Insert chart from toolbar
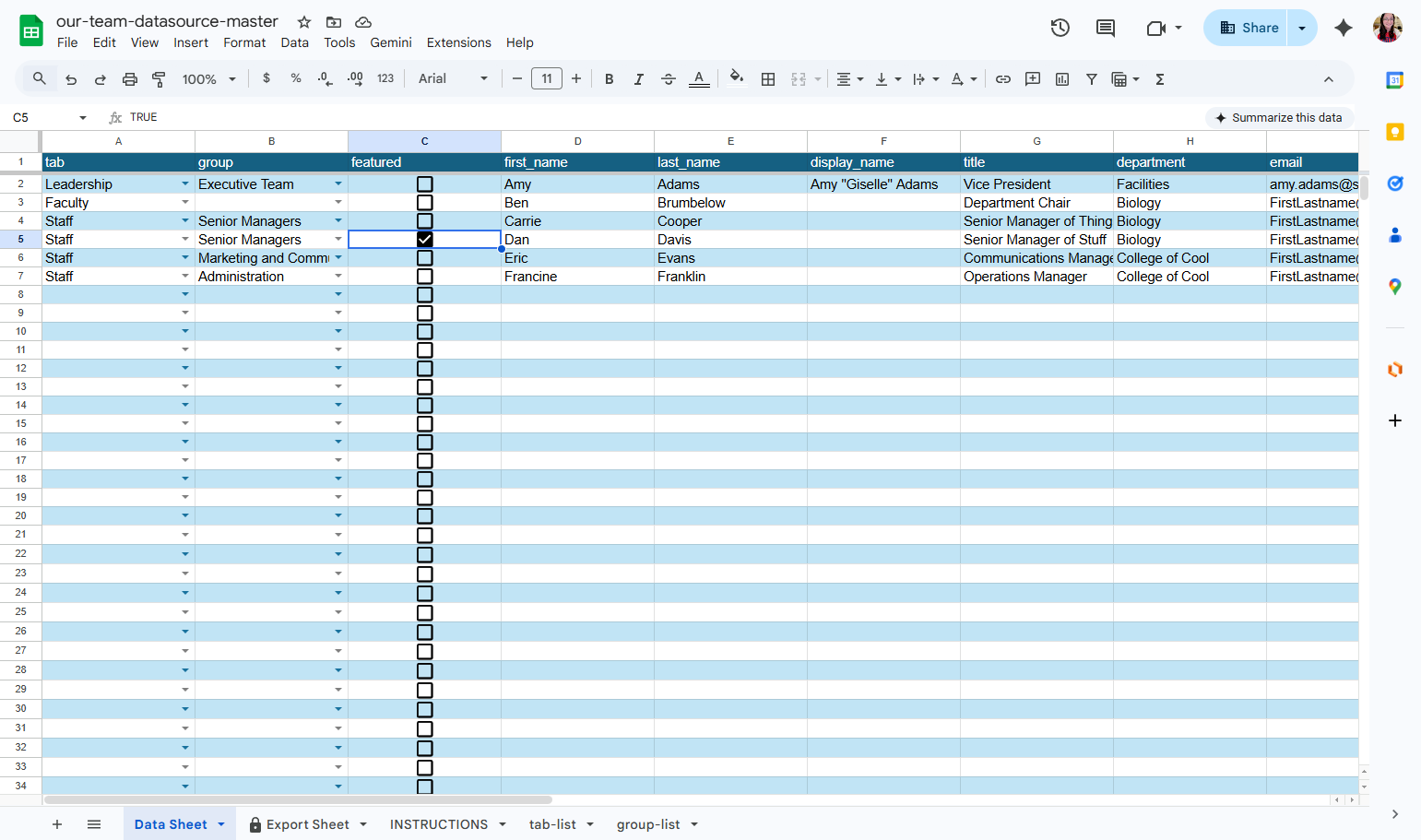1421x840 pixels. [x=1062, y=79]
